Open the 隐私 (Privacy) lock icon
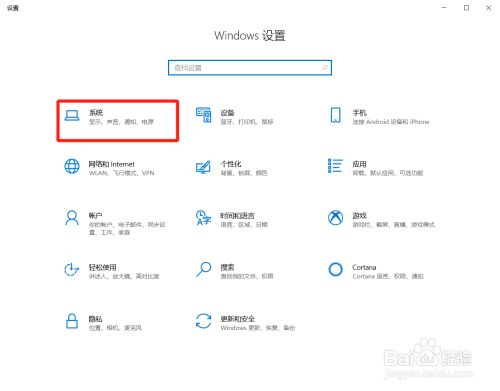Screen dimensions: 500x391 point(72,321)
